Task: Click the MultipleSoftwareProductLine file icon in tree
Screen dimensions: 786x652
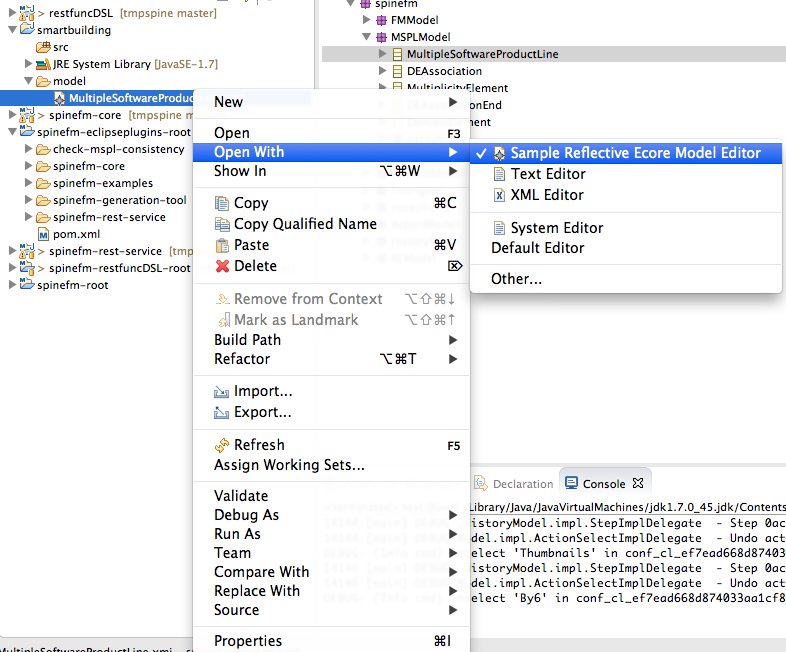Action: coord(59,98)
